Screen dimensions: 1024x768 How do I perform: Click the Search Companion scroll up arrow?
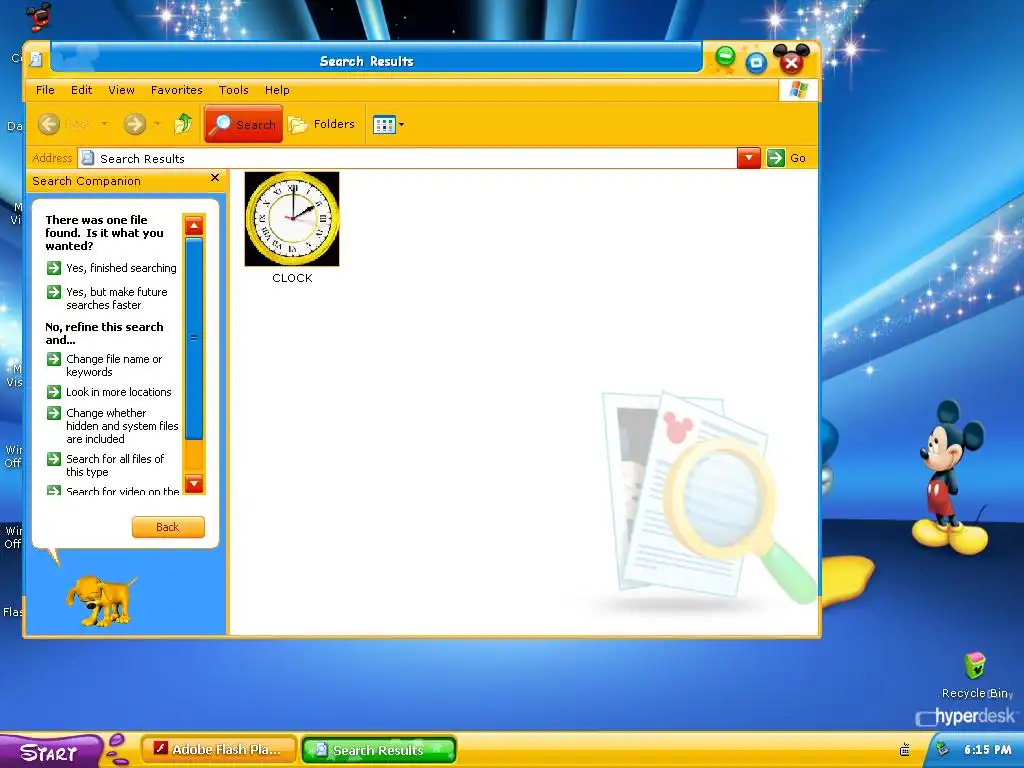tap(194, 225)
